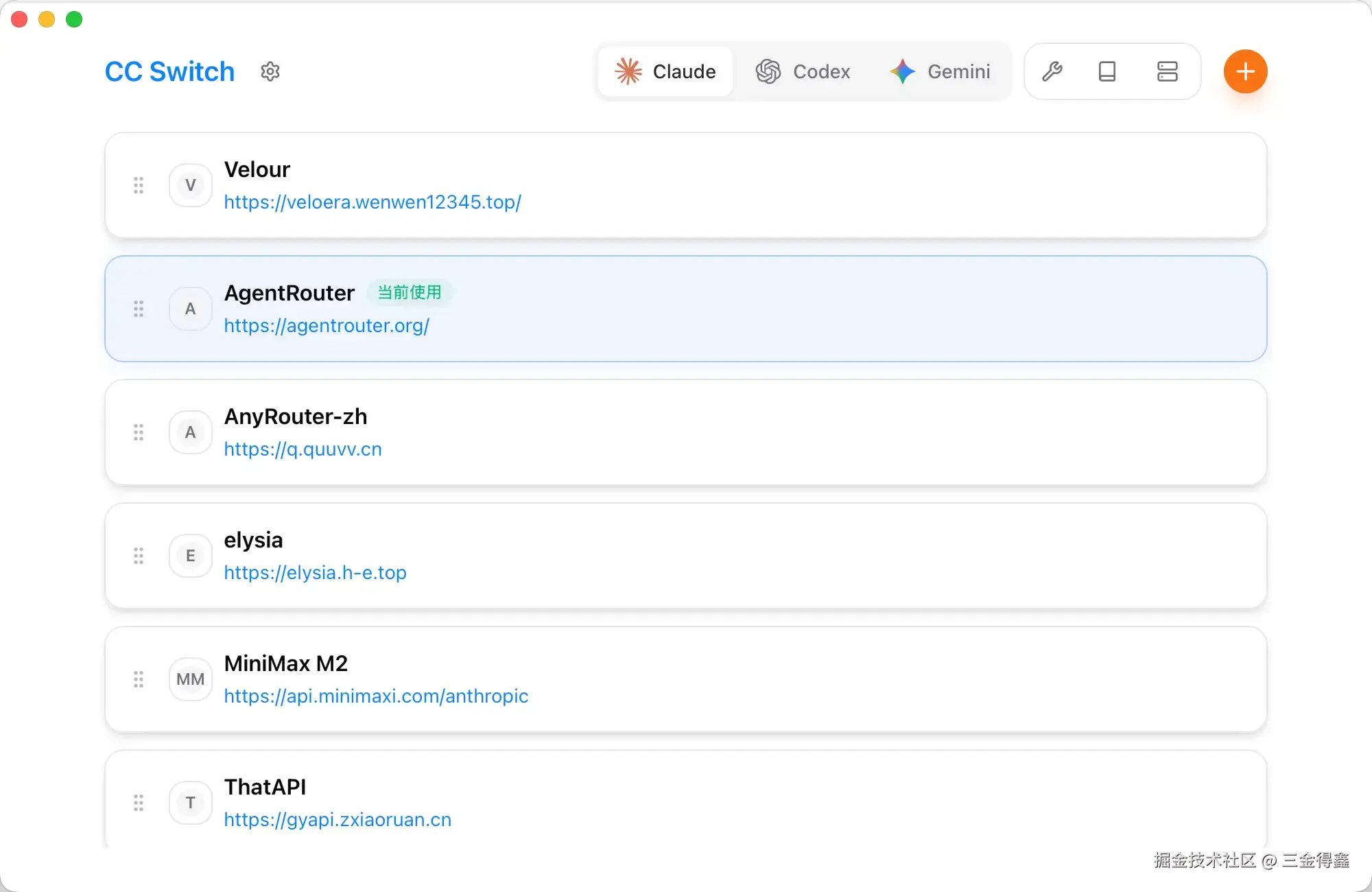
Task: Click the CC Switch title
Action: pyautogui.click(x=169, y=71)
